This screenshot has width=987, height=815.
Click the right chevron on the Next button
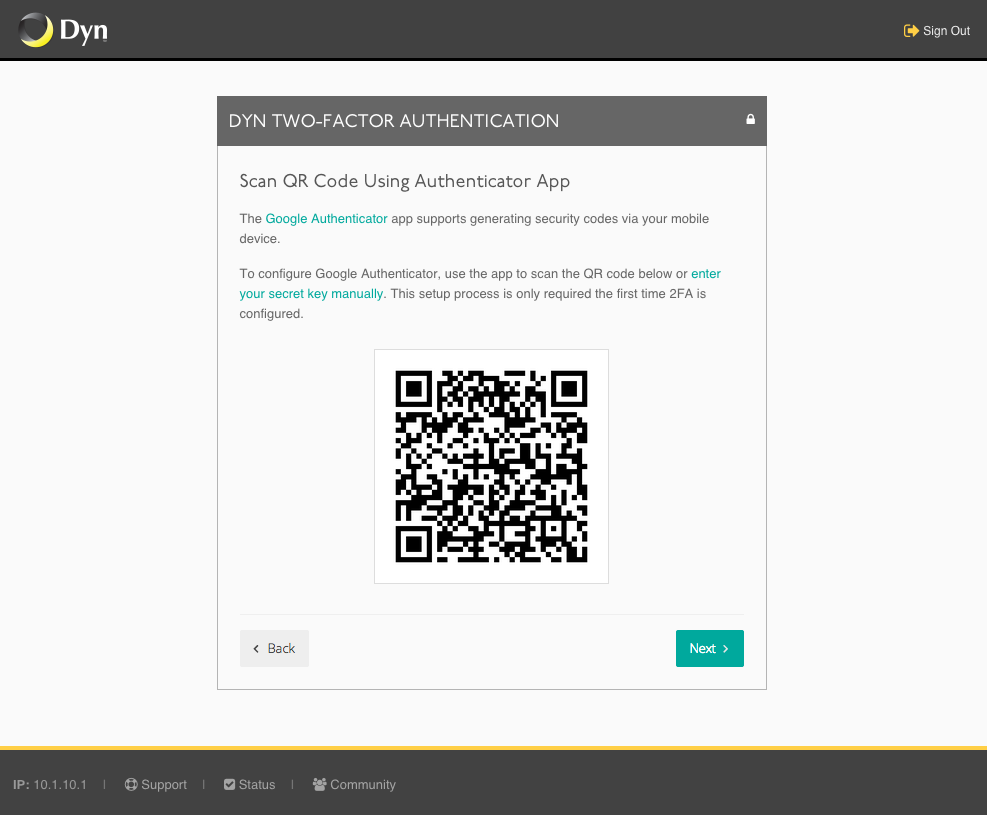[x=723, y=648]
